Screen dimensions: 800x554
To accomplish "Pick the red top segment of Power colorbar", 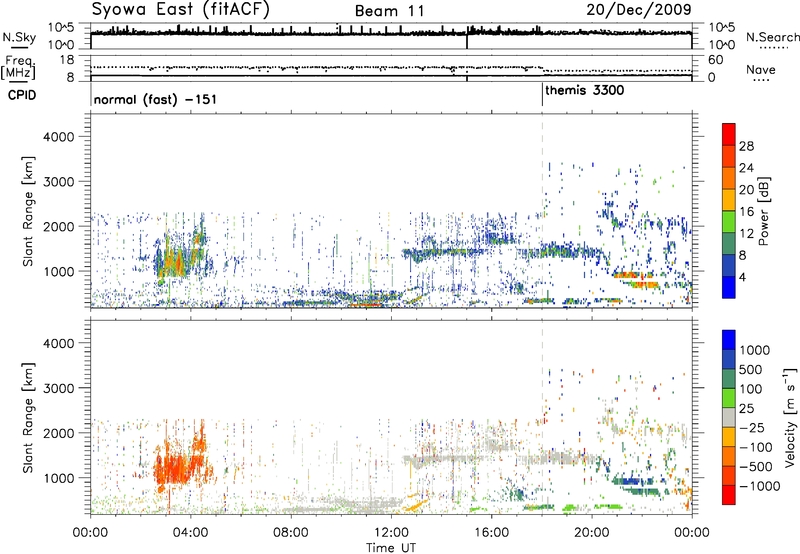I will [x=729, y=134].
